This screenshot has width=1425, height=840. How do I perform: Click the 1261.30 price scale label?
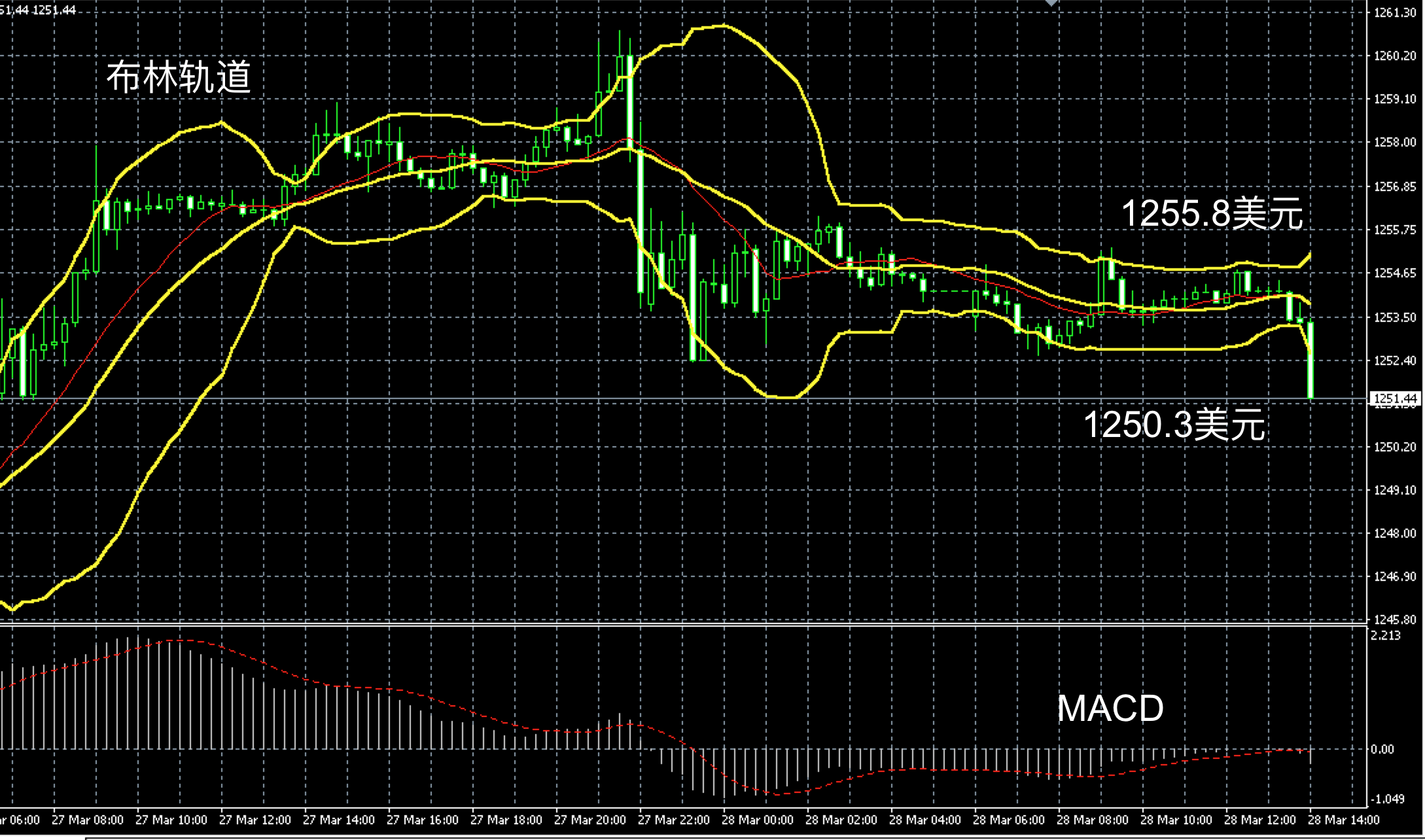(1395, 12)
